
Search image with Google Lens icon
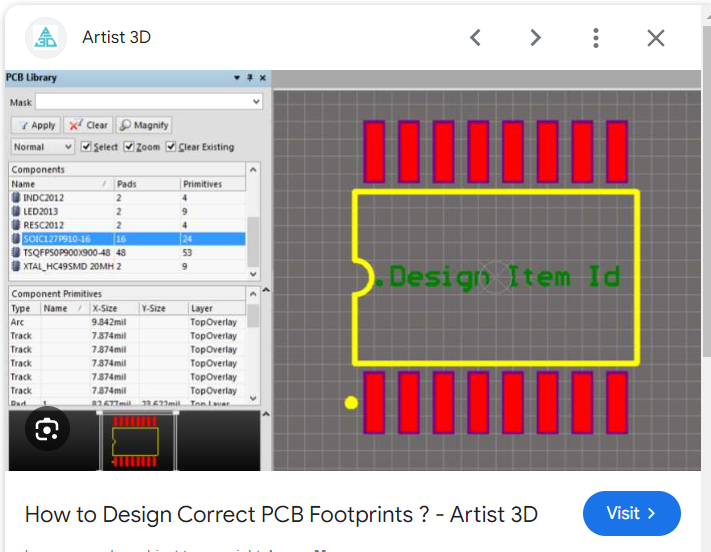[x=47, y=429]
